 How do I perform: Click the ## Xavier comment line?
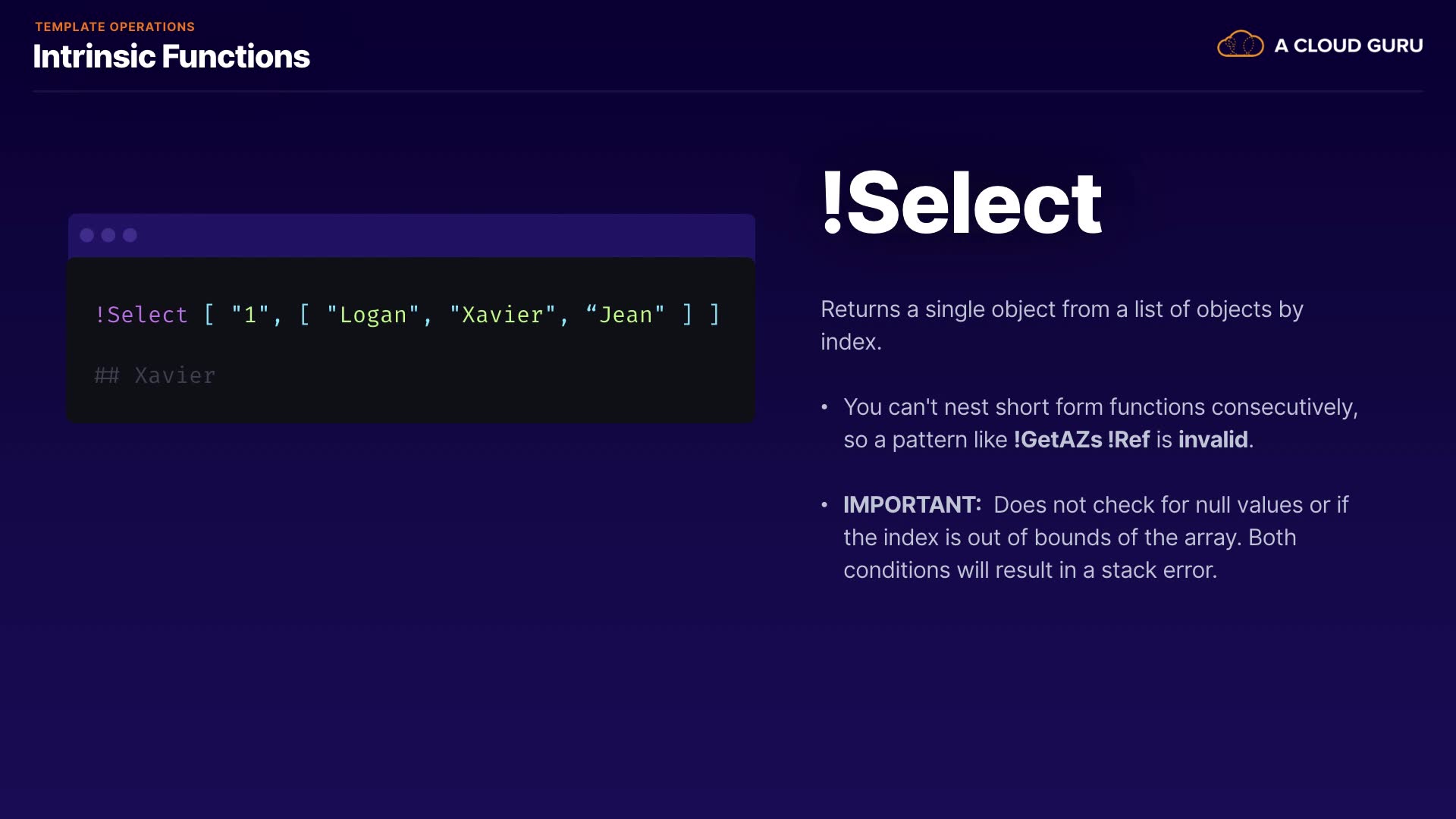click(x=155, y=375)
